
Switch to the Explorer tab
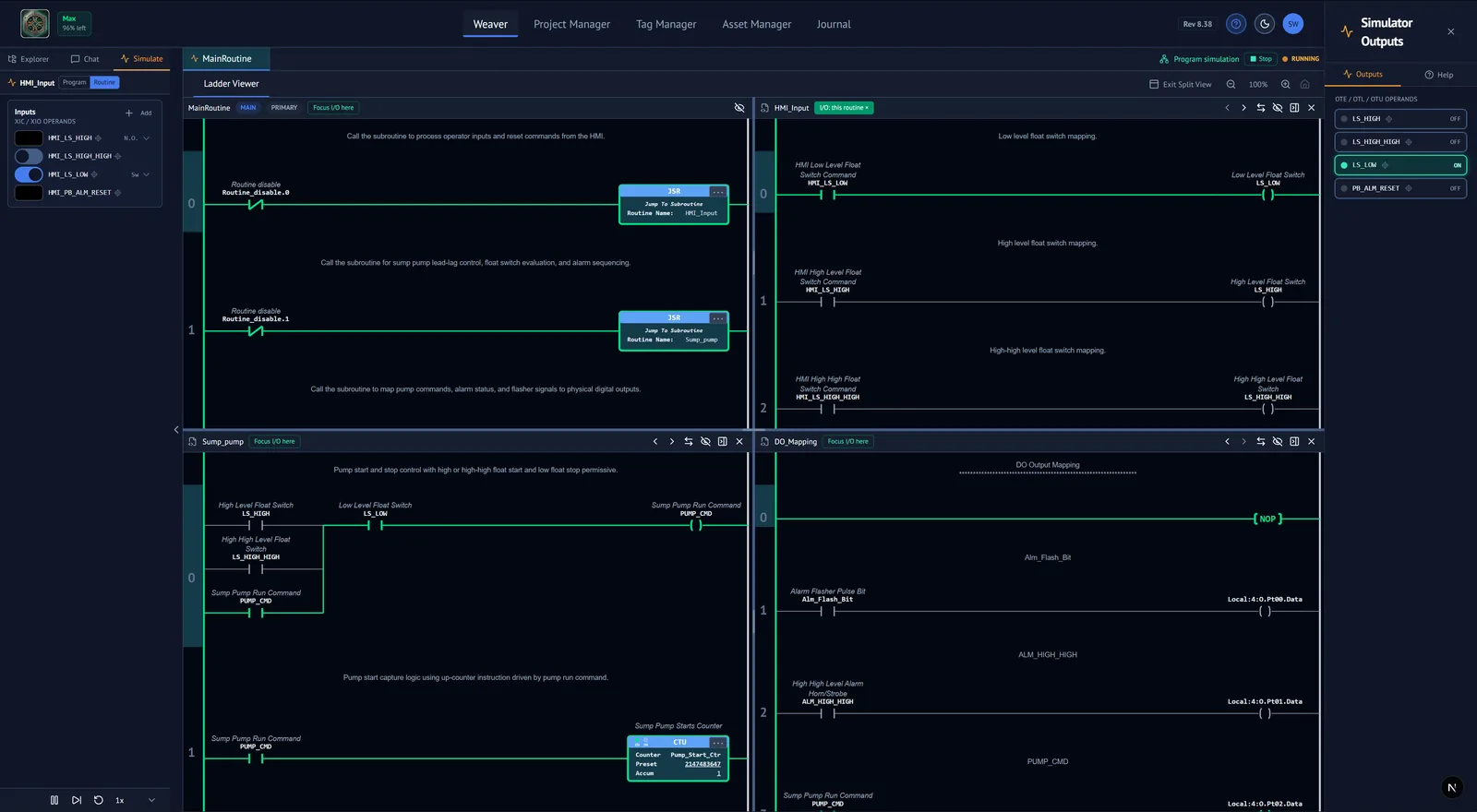(29, 59)
